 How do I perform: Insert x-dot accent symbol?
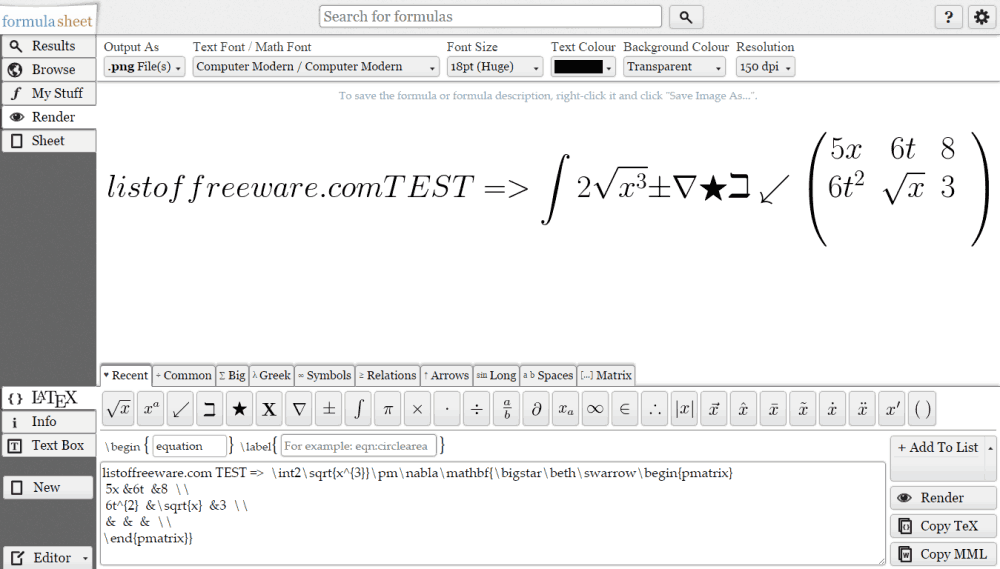(x=833, y=409)
